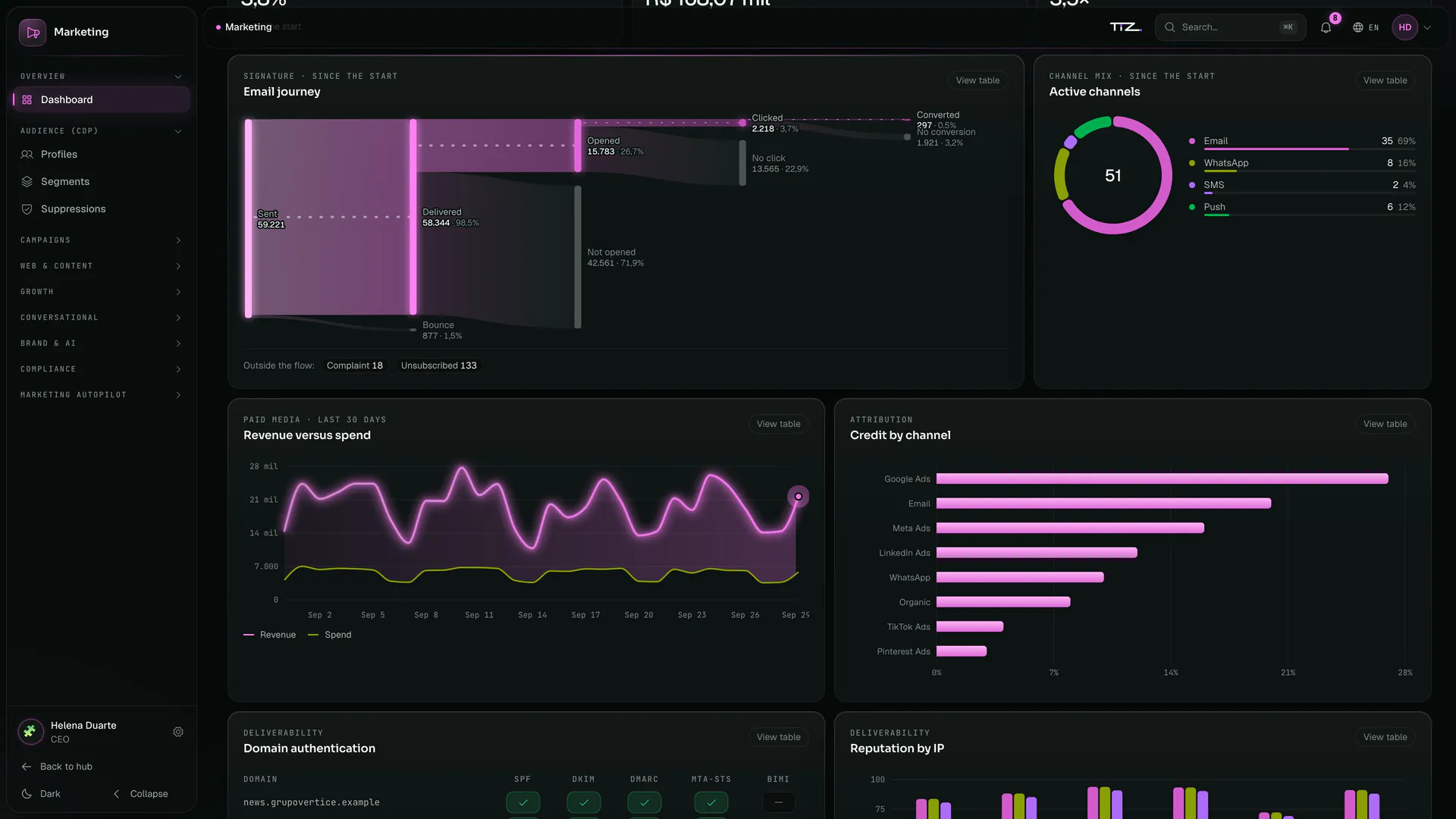The height and width of the screenshot is (819, 1456).
Task: View table for Active channels
Action: [x=1385, y=80]
